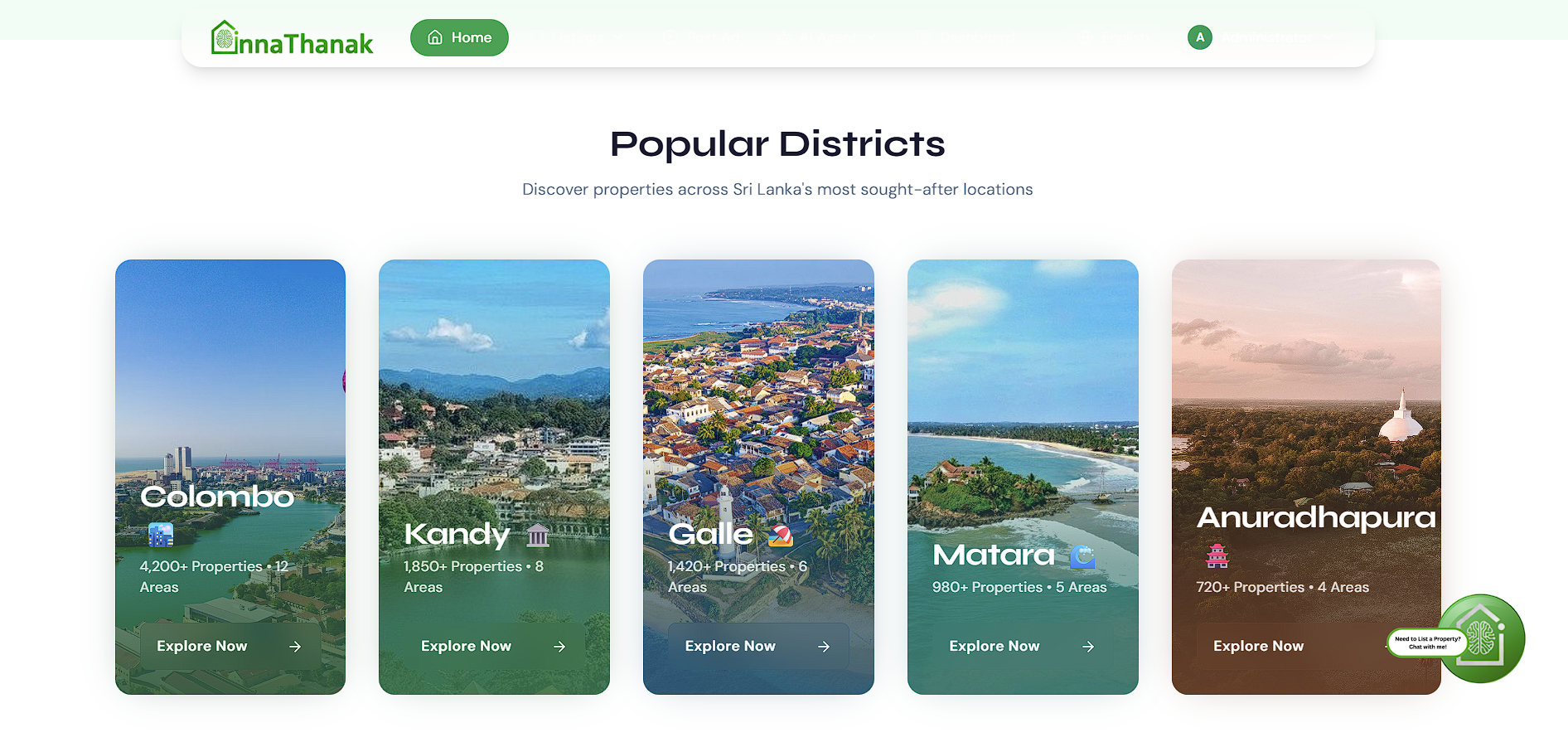The image size is (1568, 742).
Task: Click Explore Now on the Kandy card
Action: pyautogui.click(x=495, y=646)
